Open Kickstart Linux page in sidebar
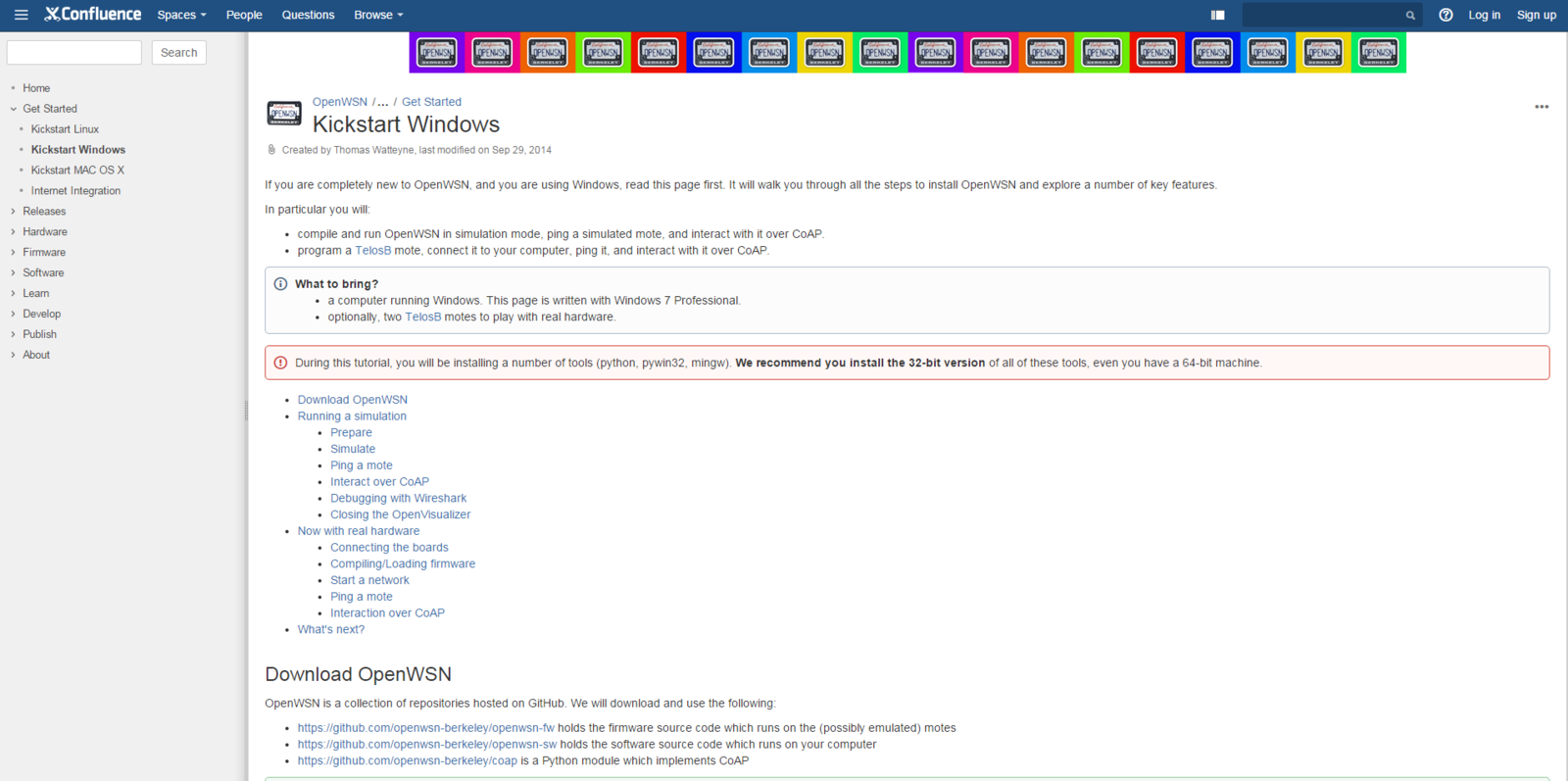Screen dimensions: 1568x781 pos(65,129)
